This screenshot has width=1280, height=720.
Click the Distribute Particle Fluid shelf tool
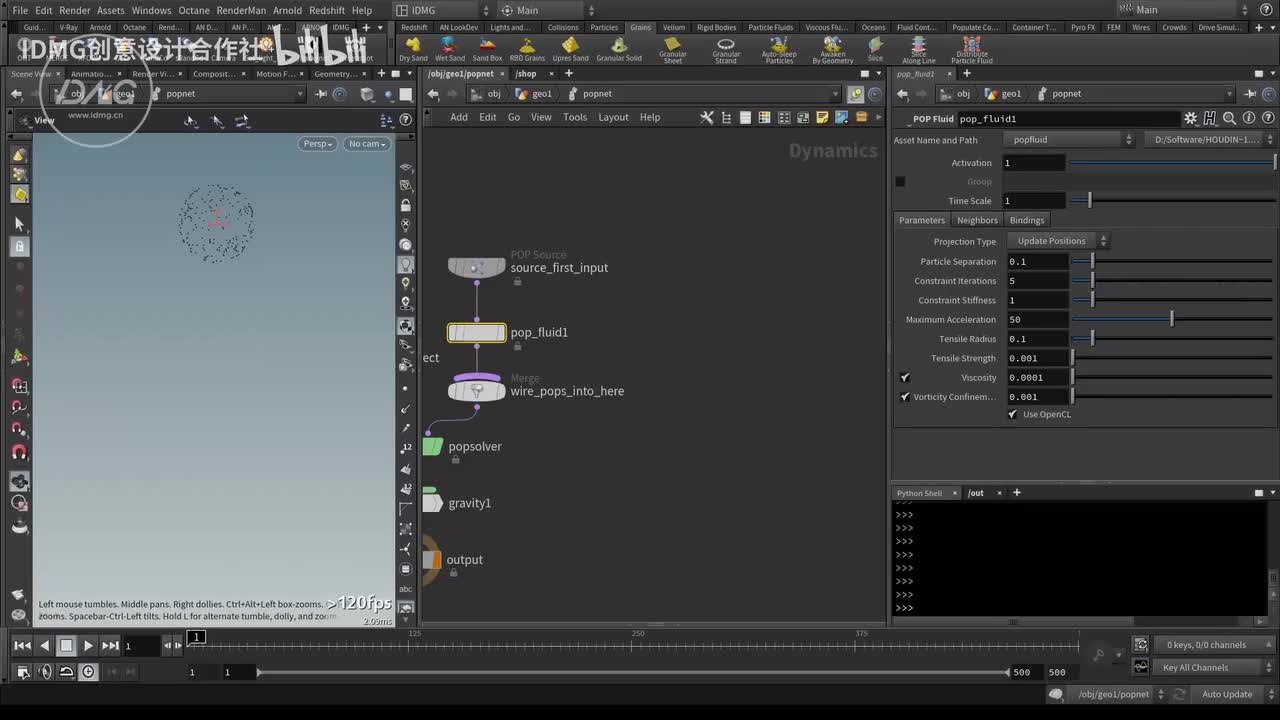point(971,49)
